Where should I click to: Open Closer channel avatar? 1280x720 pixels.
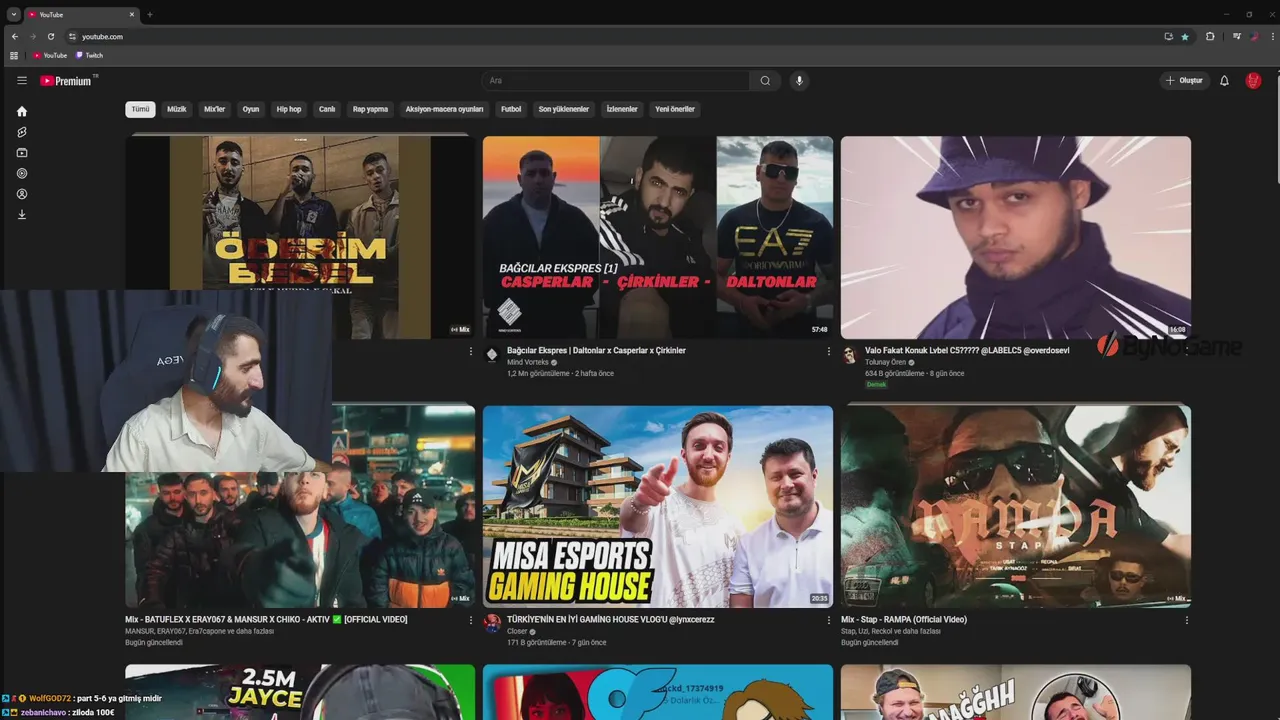pos(492,624)
